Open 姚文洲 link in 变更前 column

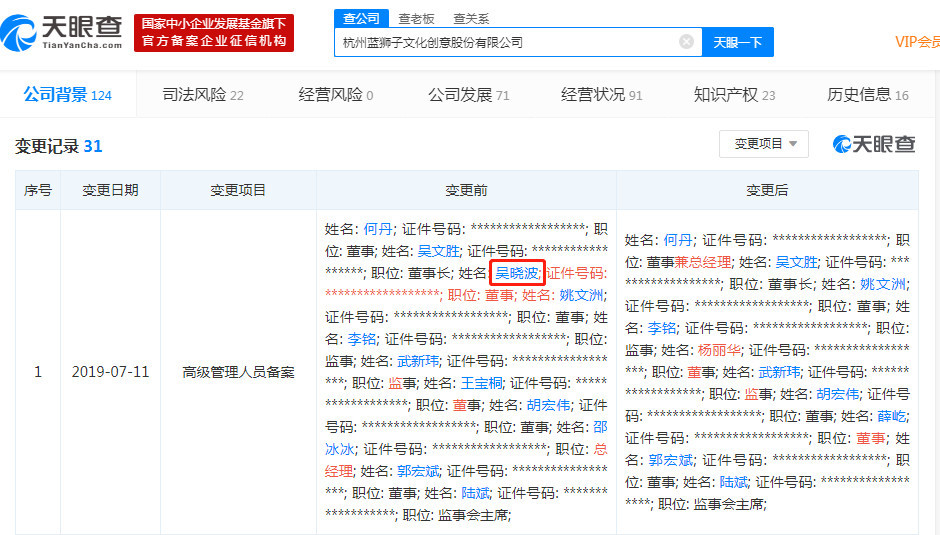click(581, 295)
